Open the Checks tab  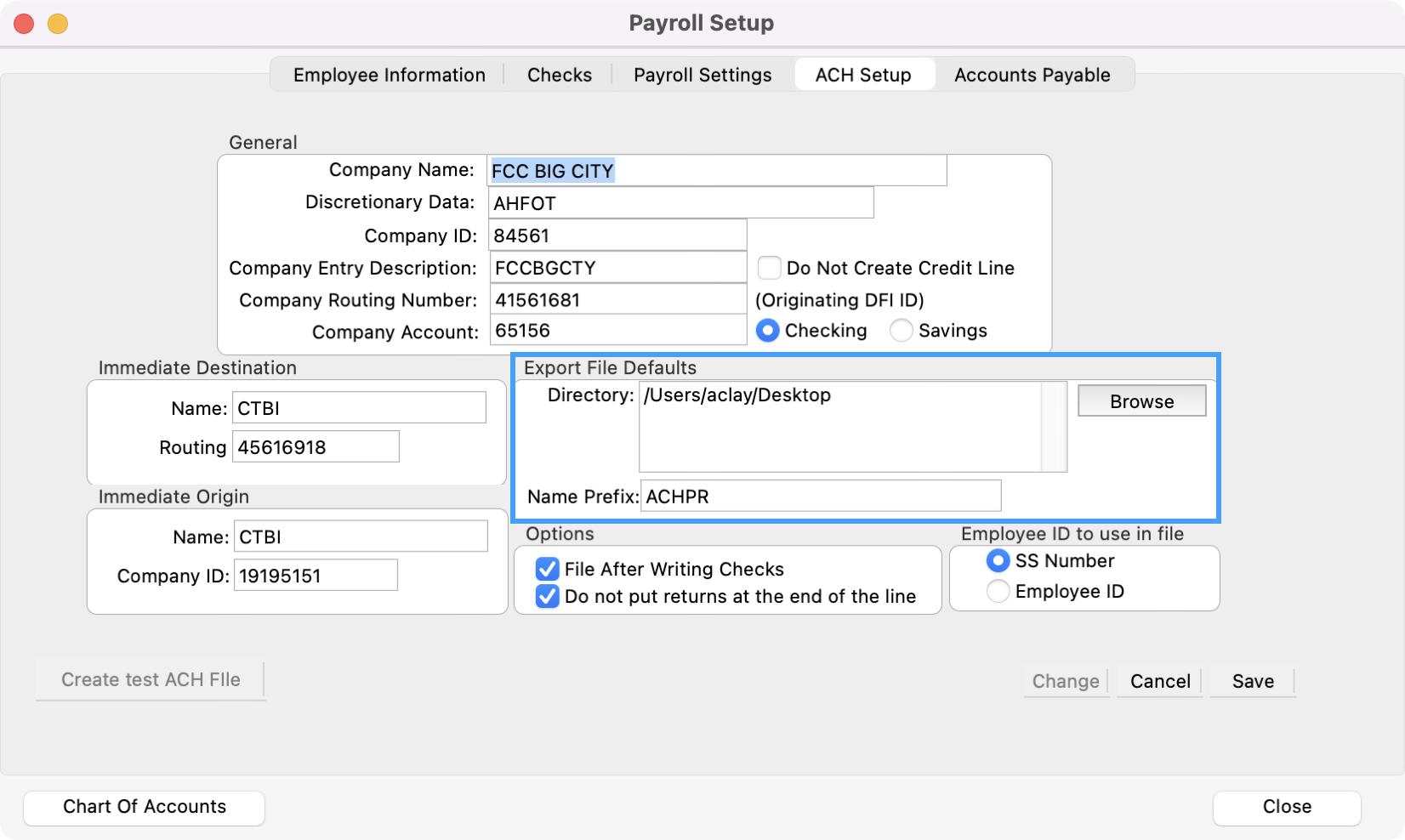[x=559, y=75]
